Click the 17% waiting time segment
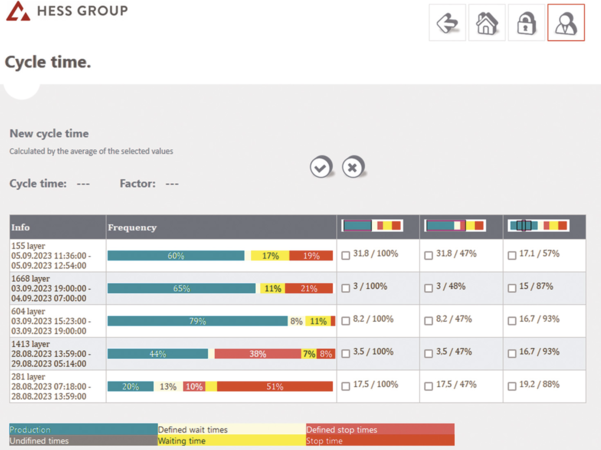Image resolution: width=601 pixels, height=450 pixels. (x=270, y=256)
